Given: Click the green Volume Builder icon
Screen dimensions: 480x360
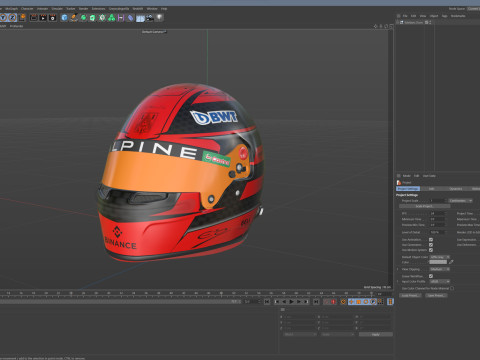Looking at the screenshot, I should click(x=111, y=18).
